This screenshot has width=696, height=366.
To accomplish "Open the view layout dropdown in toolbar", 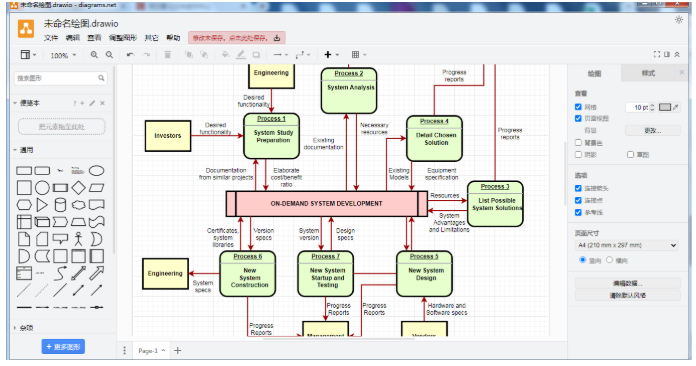I will tap(28, 55).
